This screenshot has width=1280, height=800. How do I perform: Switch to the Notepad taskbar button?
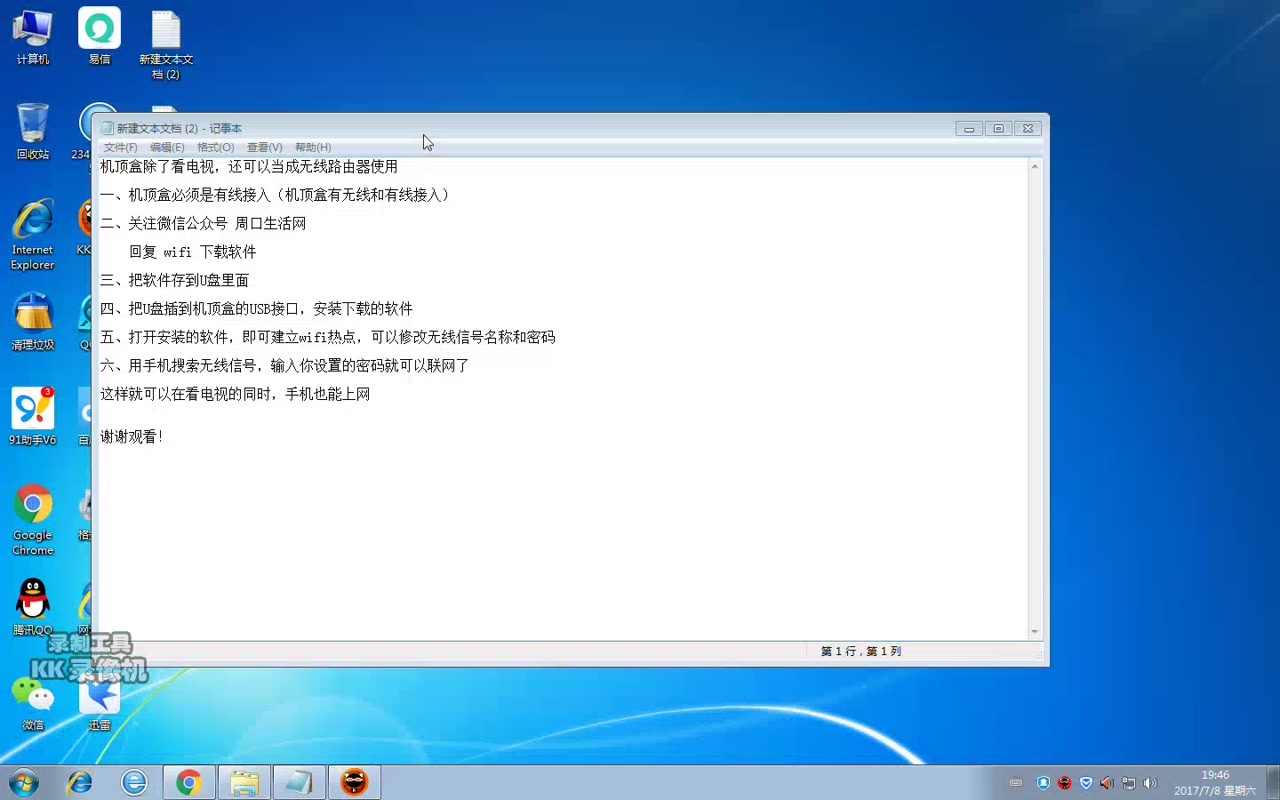click(x=299, y=782)
